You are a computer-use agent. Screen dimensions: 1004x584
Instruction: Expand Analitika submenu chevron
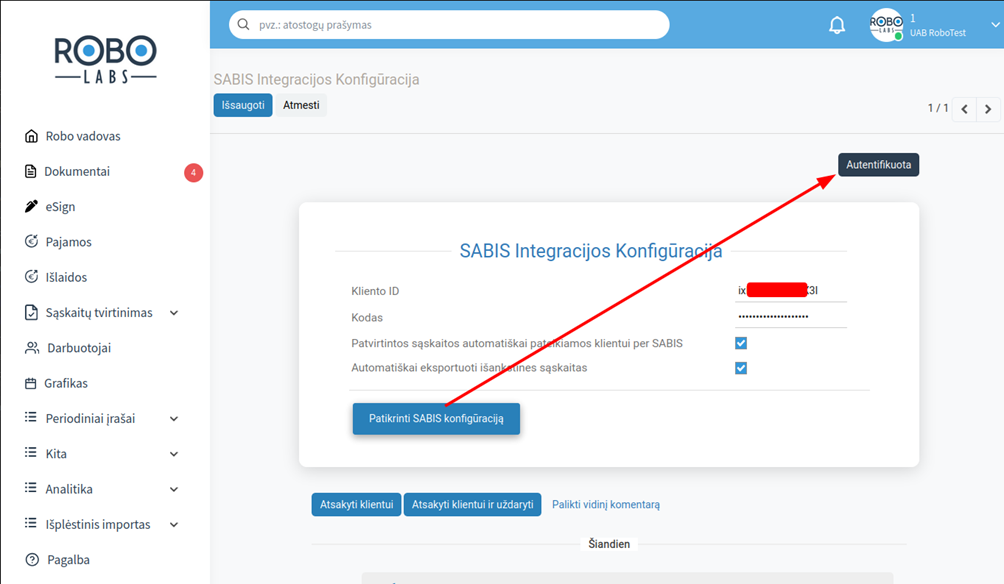point(174,489)
